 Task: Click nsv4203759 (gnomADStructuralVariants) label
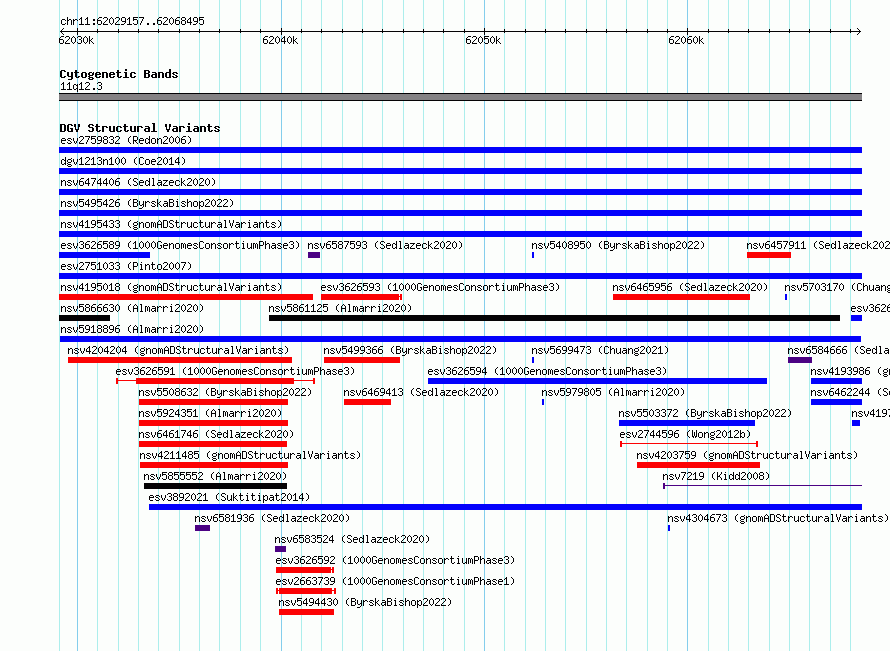[747, 455]
